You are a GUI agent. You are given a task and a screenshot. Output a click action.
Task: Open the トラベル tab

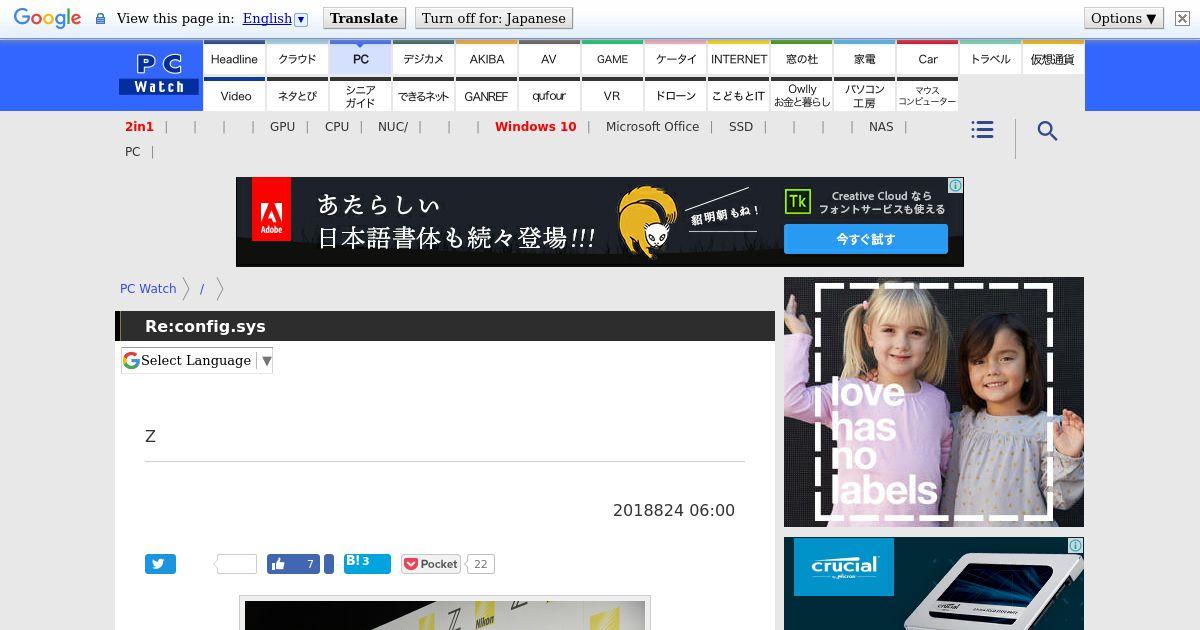pos(990,58)
